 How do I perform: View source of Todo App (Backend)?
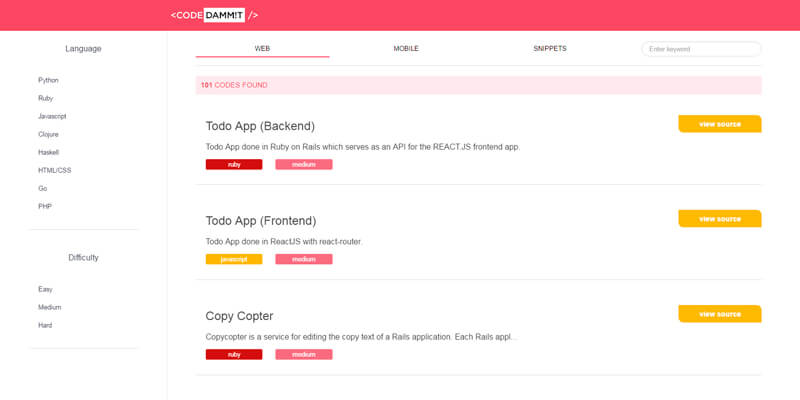pyautogui.click(x=719, y=124)
